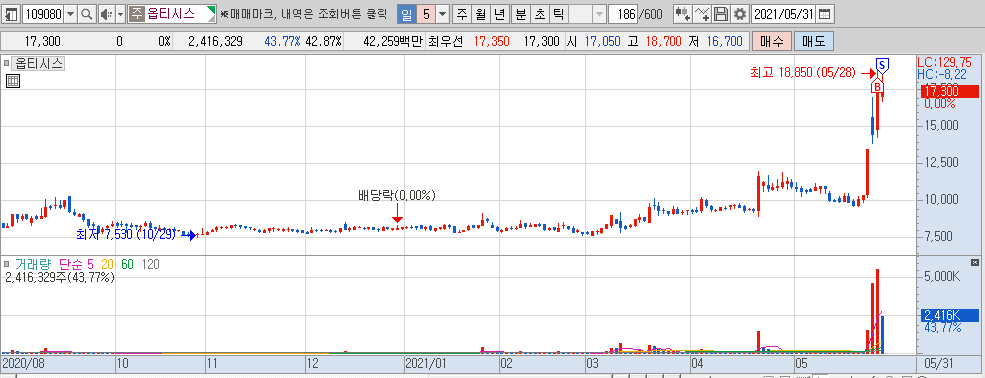Expand the period number 5 dropdown

[443, 14]
